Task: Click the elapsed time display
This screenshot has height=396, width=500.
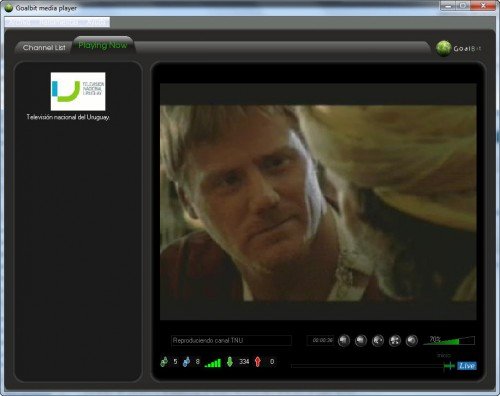Action: [320, 340]
